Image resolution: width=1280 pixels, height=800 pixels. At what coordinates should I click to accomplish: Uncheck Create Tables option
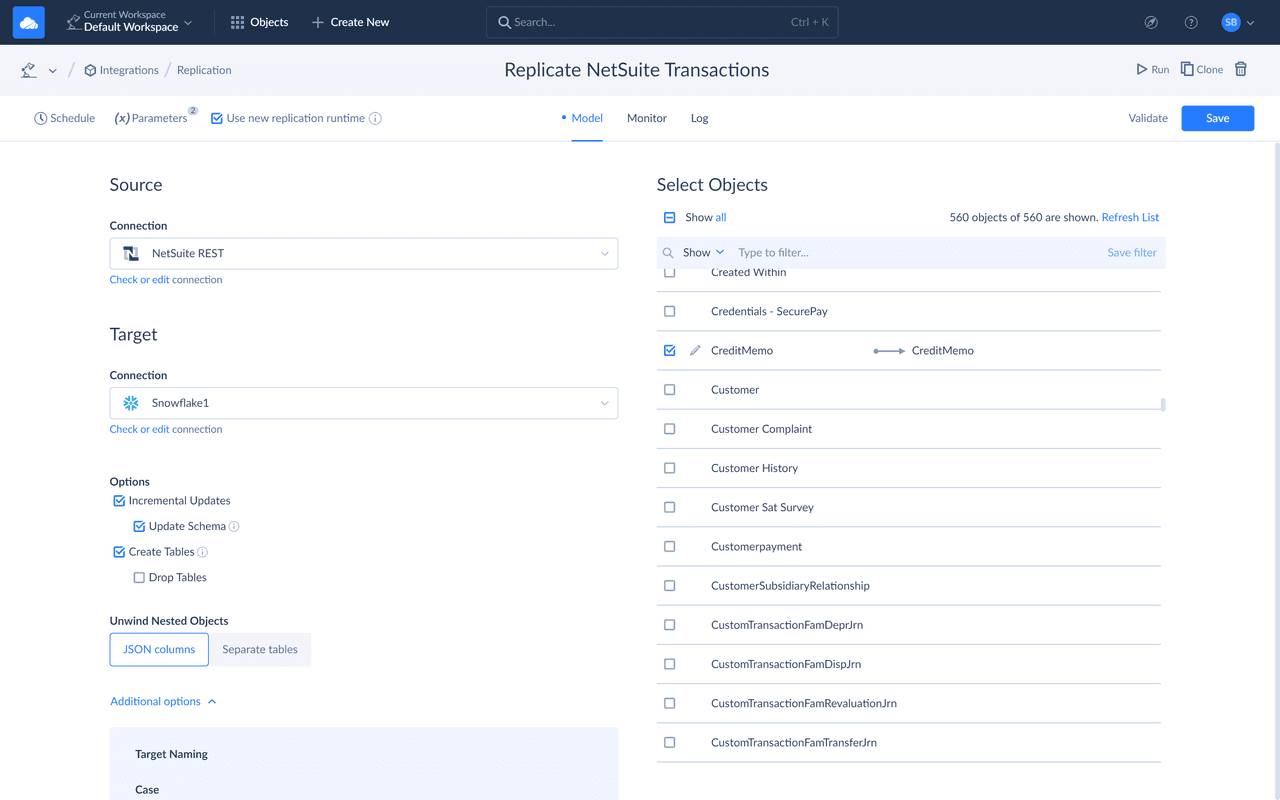pyautogui.click(x=119, y=552)
